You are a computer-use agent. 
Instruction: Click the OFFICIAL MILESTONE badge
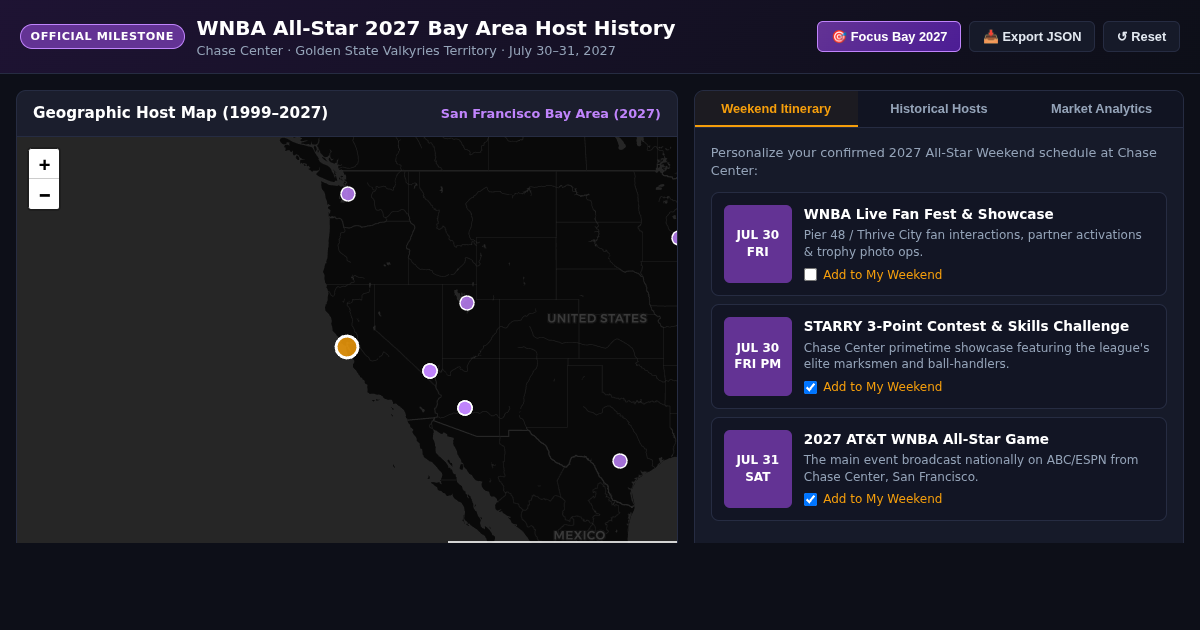pos(102,37)
